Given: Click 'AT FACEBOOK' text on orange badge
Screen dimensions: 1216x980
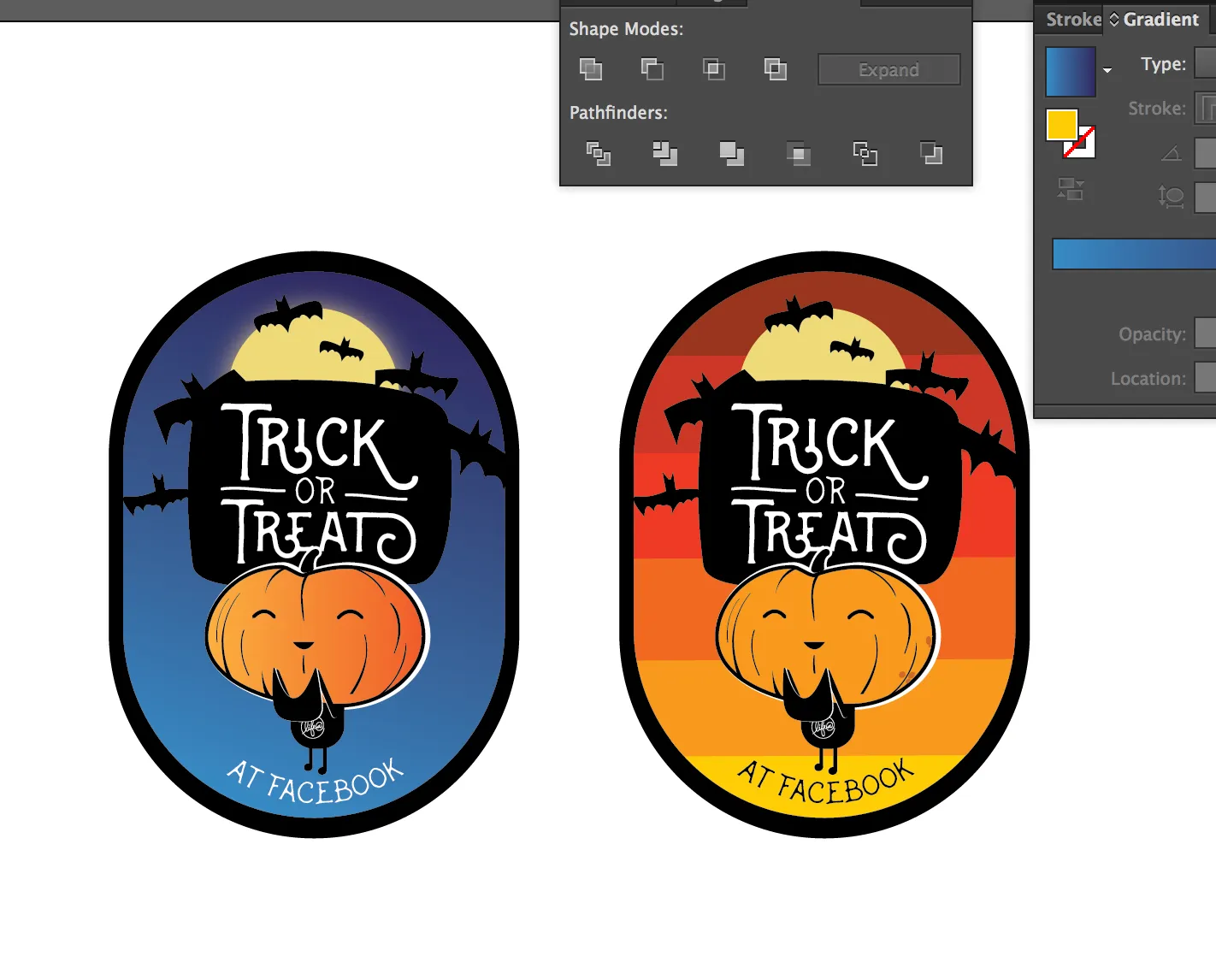Looking at the screenshot, I should (x=826, y=782).
